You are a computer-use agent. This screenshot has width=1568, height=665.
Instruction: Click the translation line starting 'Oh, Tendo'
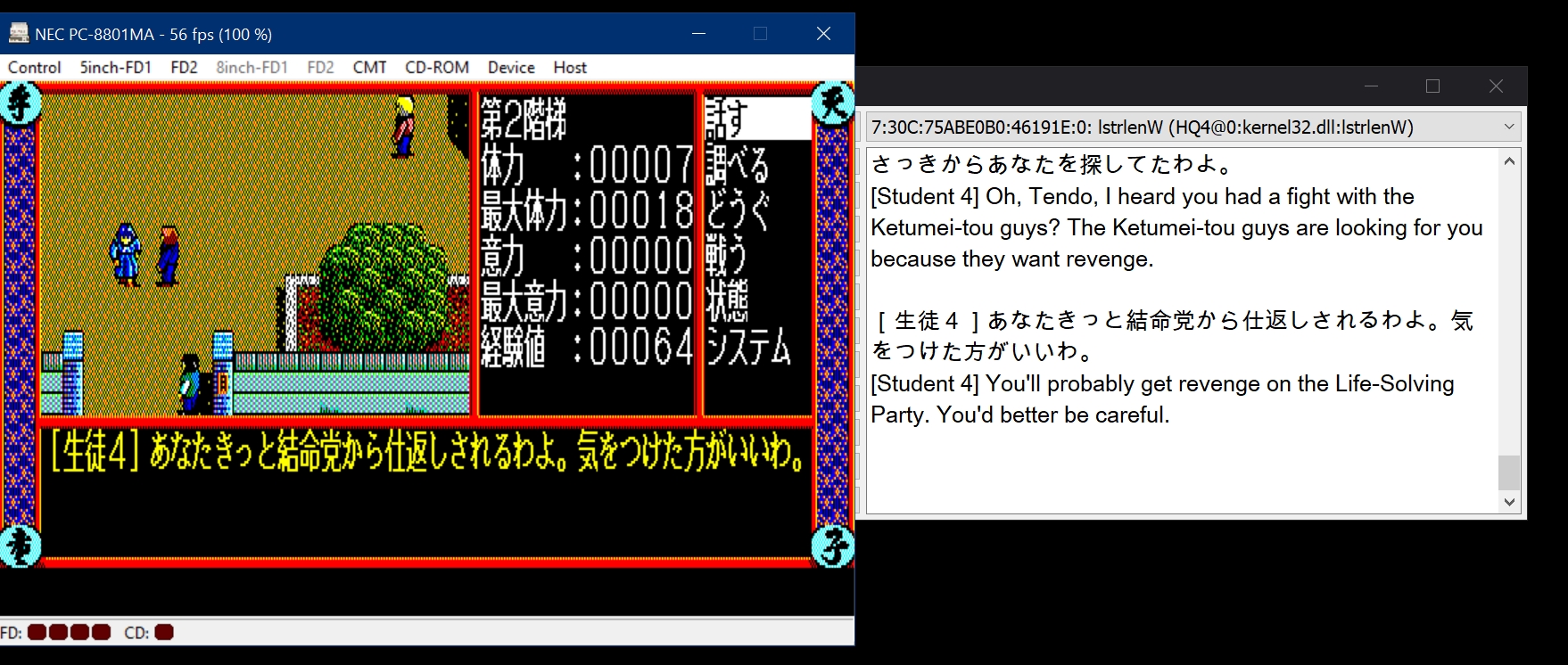(1143, 197)
